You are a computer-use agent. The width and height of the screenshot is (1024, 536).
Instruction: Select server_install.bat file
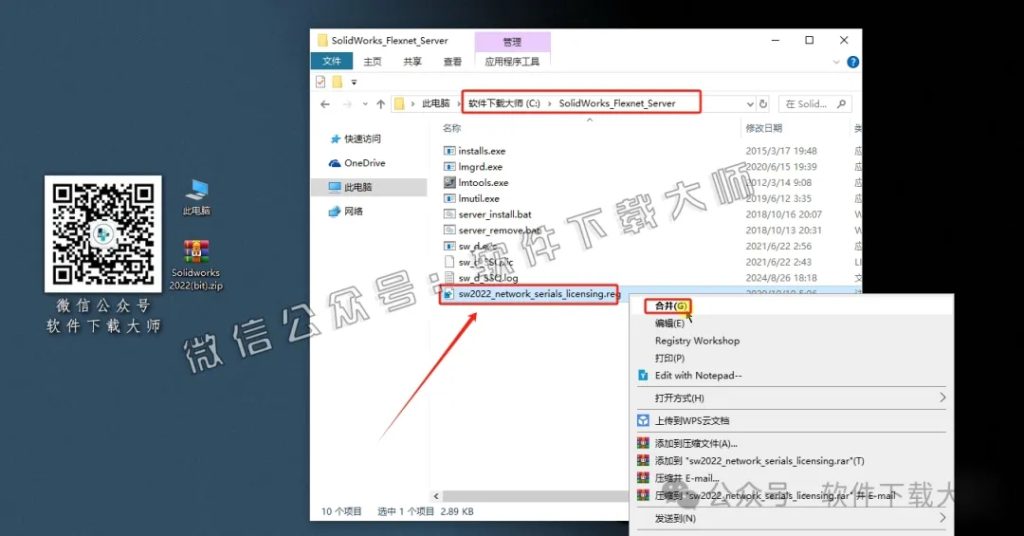click(x=494, y=214)
